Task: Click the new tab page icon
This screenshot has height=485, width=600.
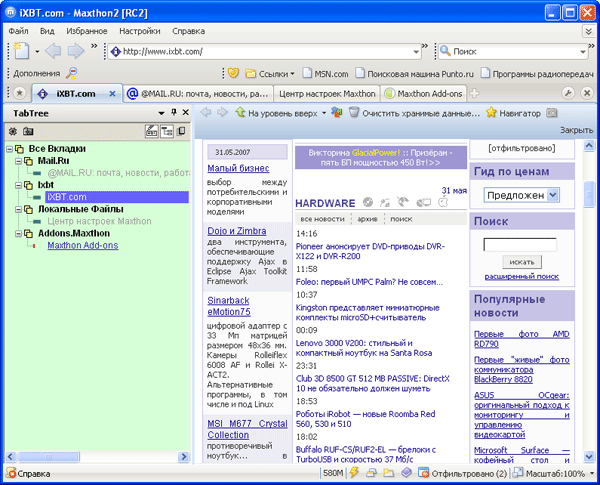Action: tap(21, 51)
